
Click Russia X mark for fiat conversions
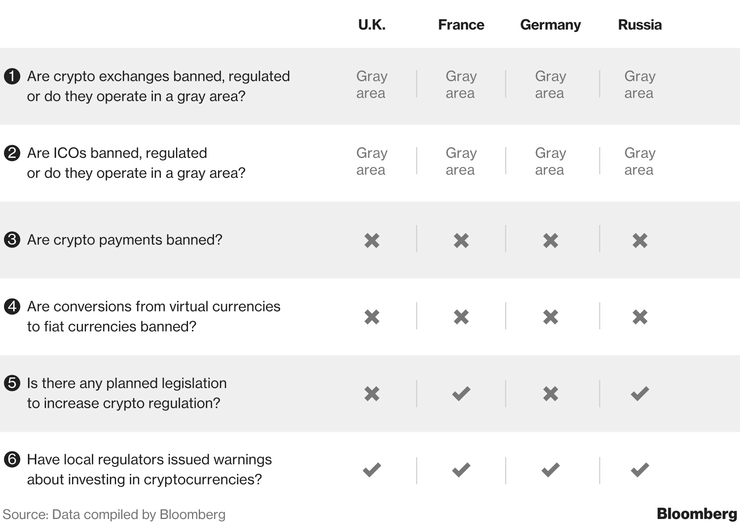tap(640, 317)
